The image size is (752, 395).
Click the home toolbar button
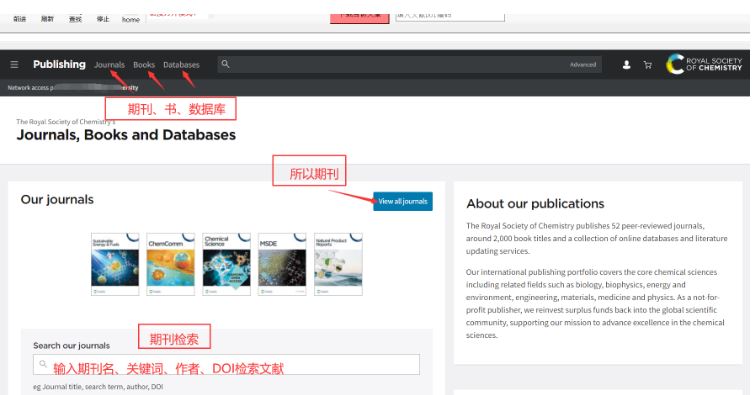[130, 20]
